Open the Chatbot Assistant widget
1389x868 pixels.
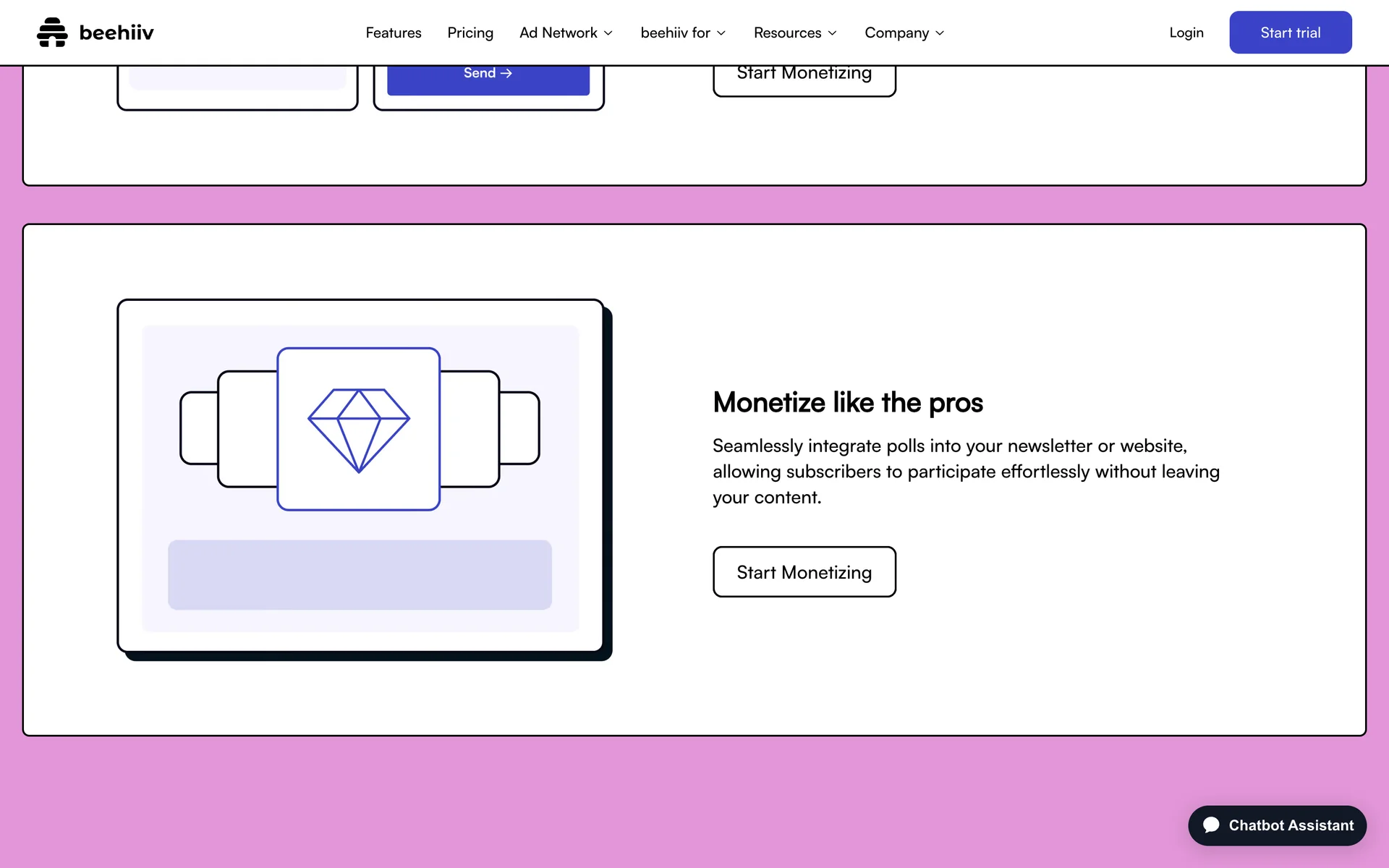tap(1277, 825)
